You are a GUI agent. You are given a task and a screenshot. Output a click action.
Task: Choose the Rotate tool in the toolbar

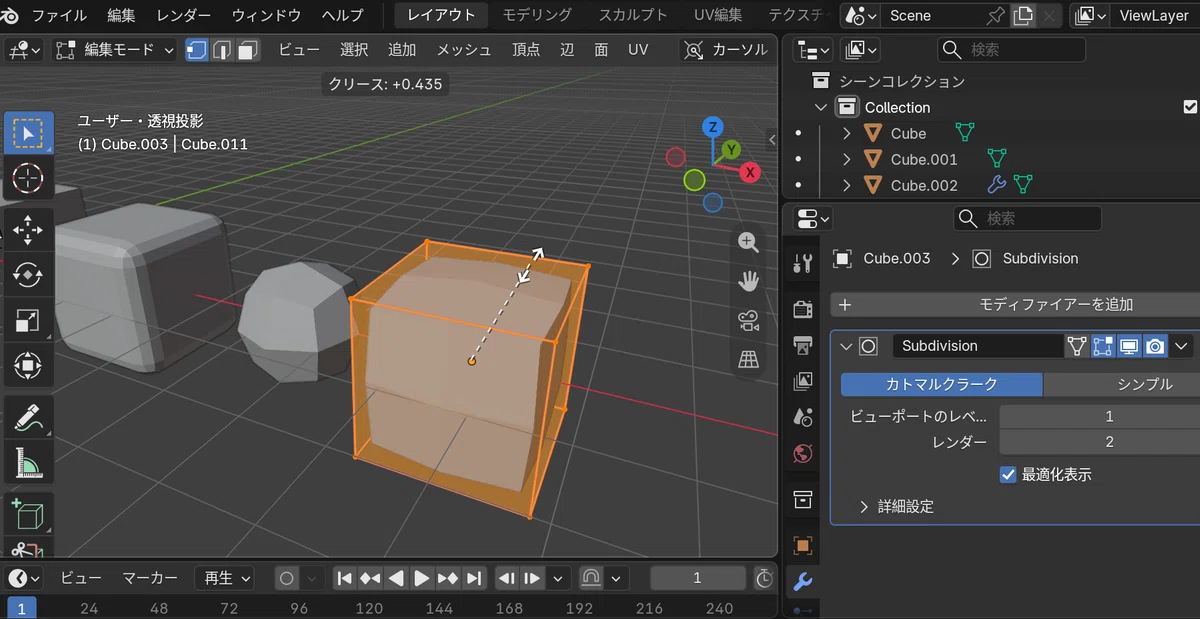(28, 275)
